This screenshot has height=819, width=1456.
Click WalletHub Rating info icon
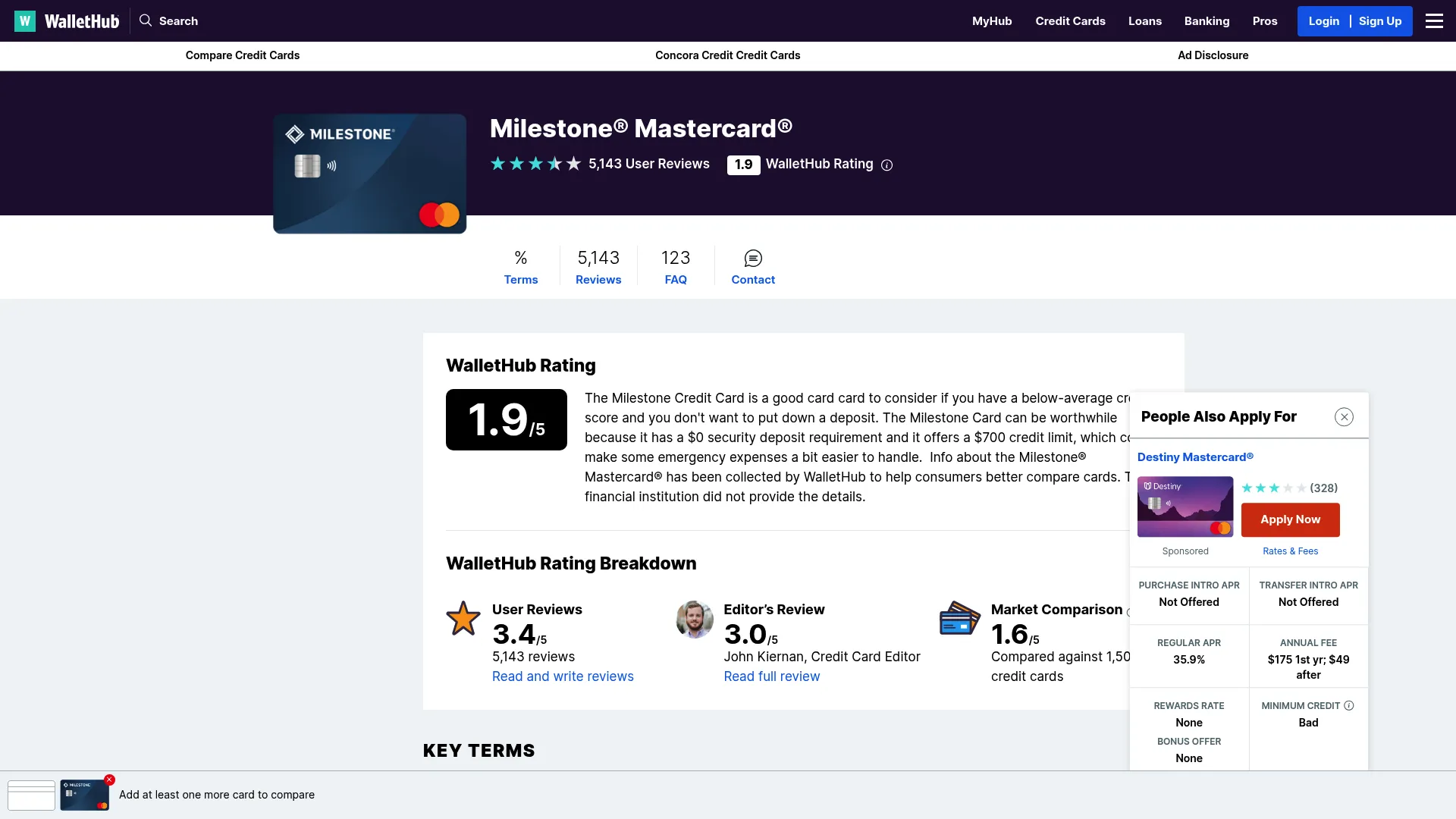[886, 165]
